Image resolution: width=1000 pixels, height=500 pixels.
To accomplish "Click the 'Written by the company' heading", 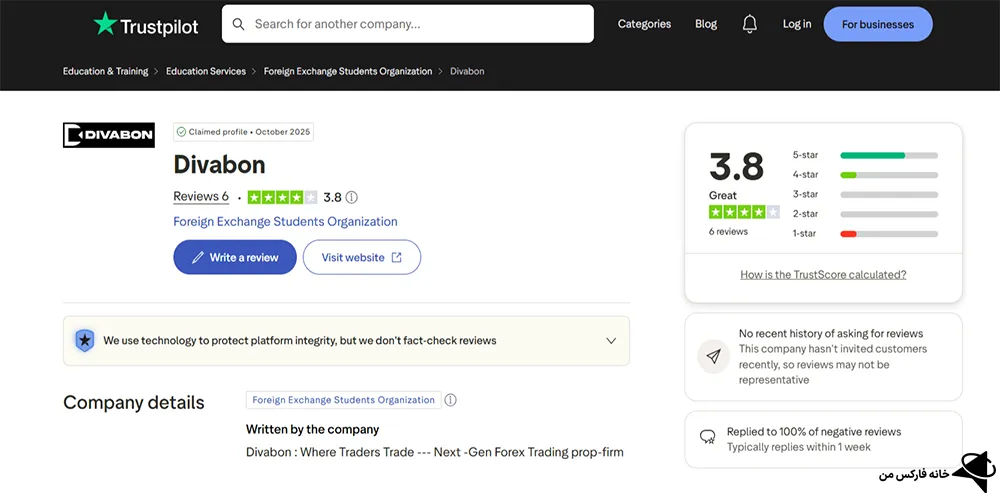I will [x=312, y=429].
